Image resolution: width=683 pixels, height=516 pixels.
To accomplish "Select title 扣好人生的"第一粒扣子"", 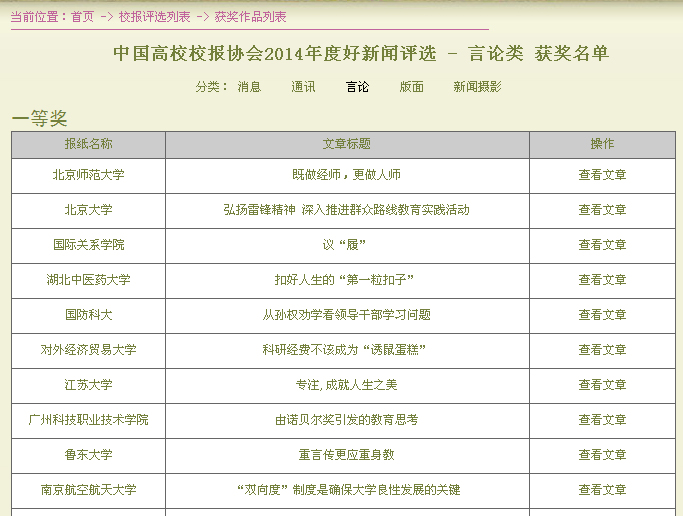I will (344, 280).
